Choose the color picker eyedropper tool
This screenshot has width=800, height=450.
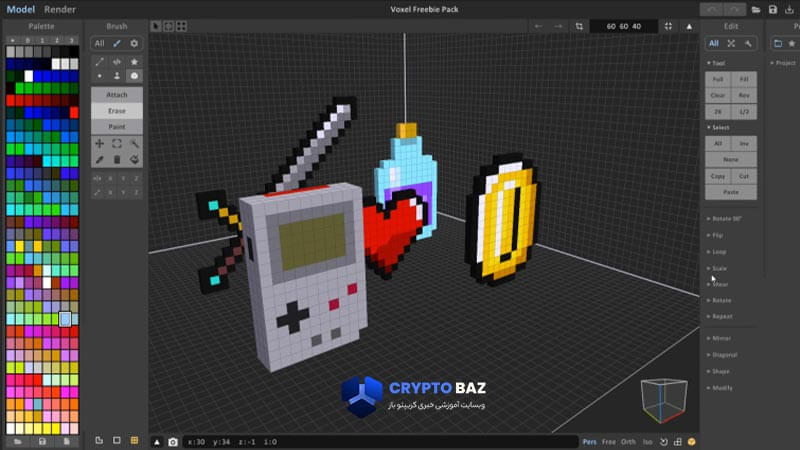pyautogui.click(x=99, y=160)
